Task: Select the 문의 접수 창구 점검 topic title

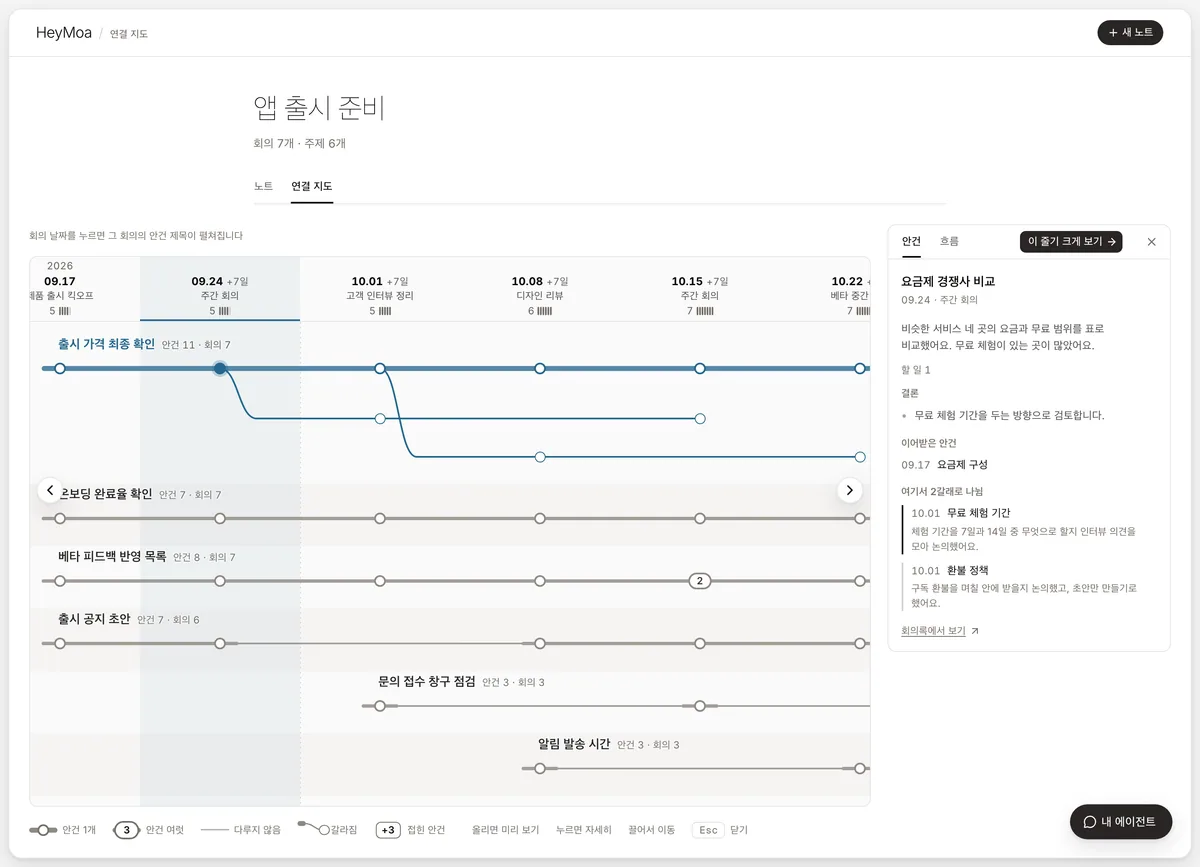Action: pyautogui.click(x=427, y=681)
